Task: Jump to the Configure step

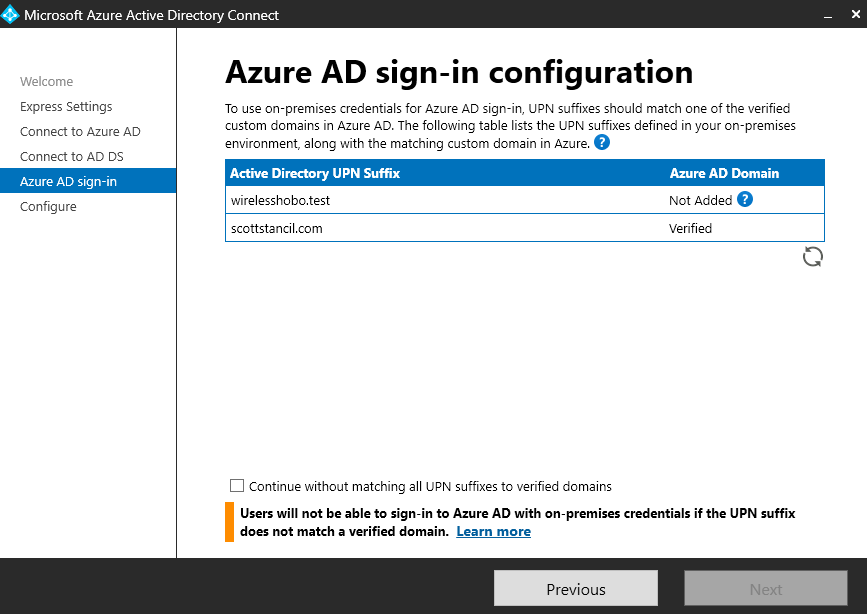Action: [x=48, y=207]
